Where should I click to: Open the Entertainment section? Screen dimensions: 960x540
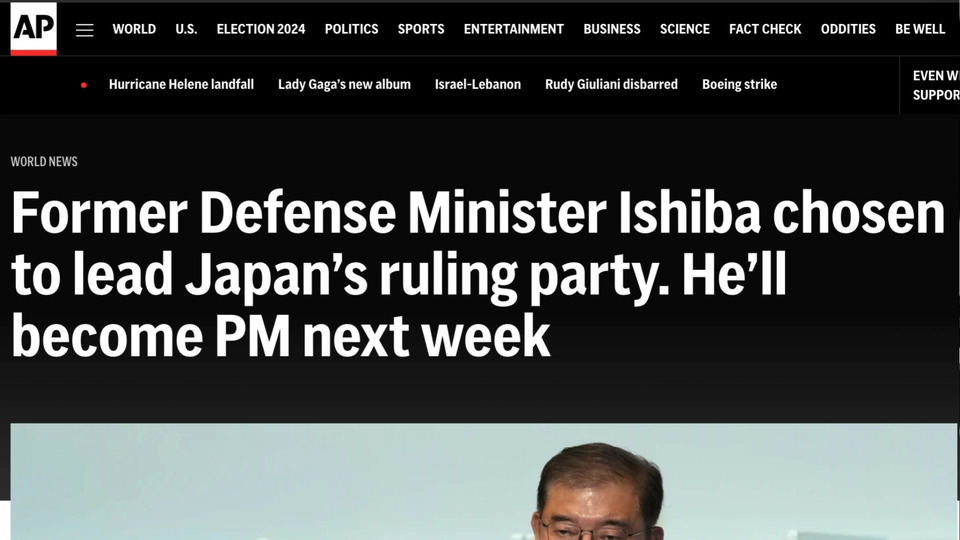click(x=514, y=29)
